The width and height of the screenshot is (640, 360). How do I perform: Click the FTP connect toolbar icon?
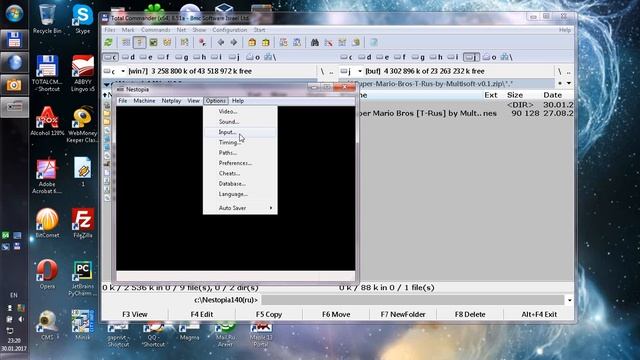click(x=283, y=42)
